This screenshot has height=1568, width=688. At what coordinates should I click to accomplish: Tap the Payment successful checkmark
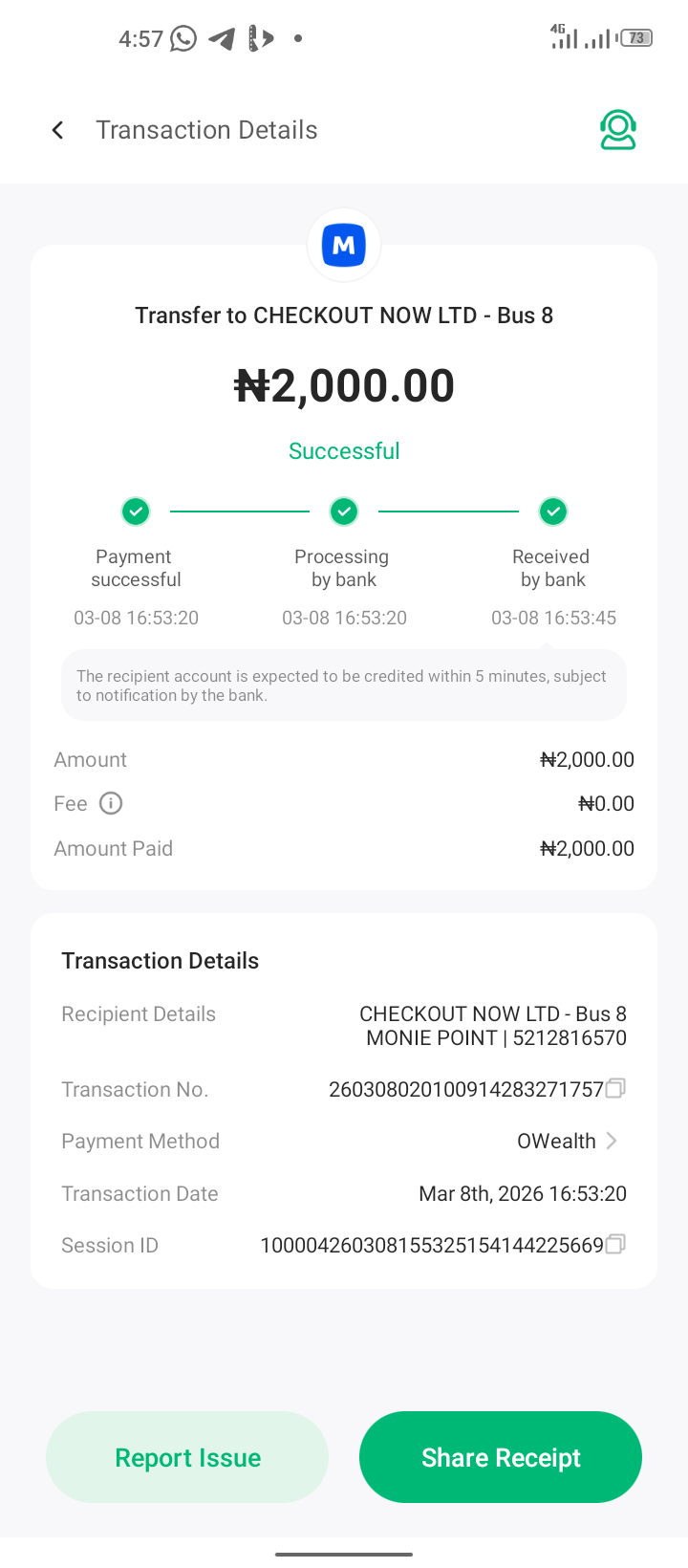pyautogui.click(x=136, y=512)
